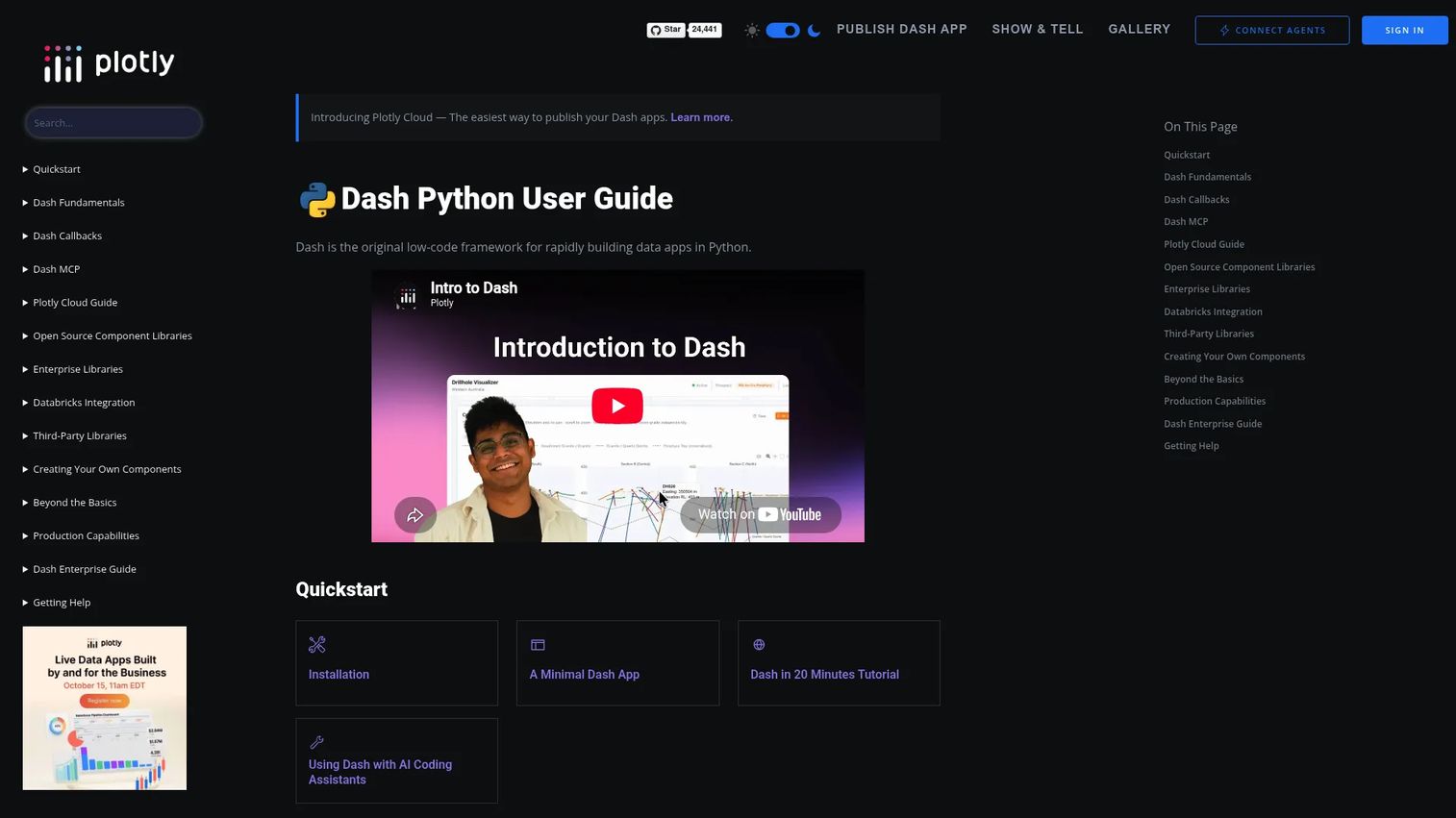Viewport: 1456px width, 818px height.
Task: Click the video share arrow icon
Action: pos(415,515)
